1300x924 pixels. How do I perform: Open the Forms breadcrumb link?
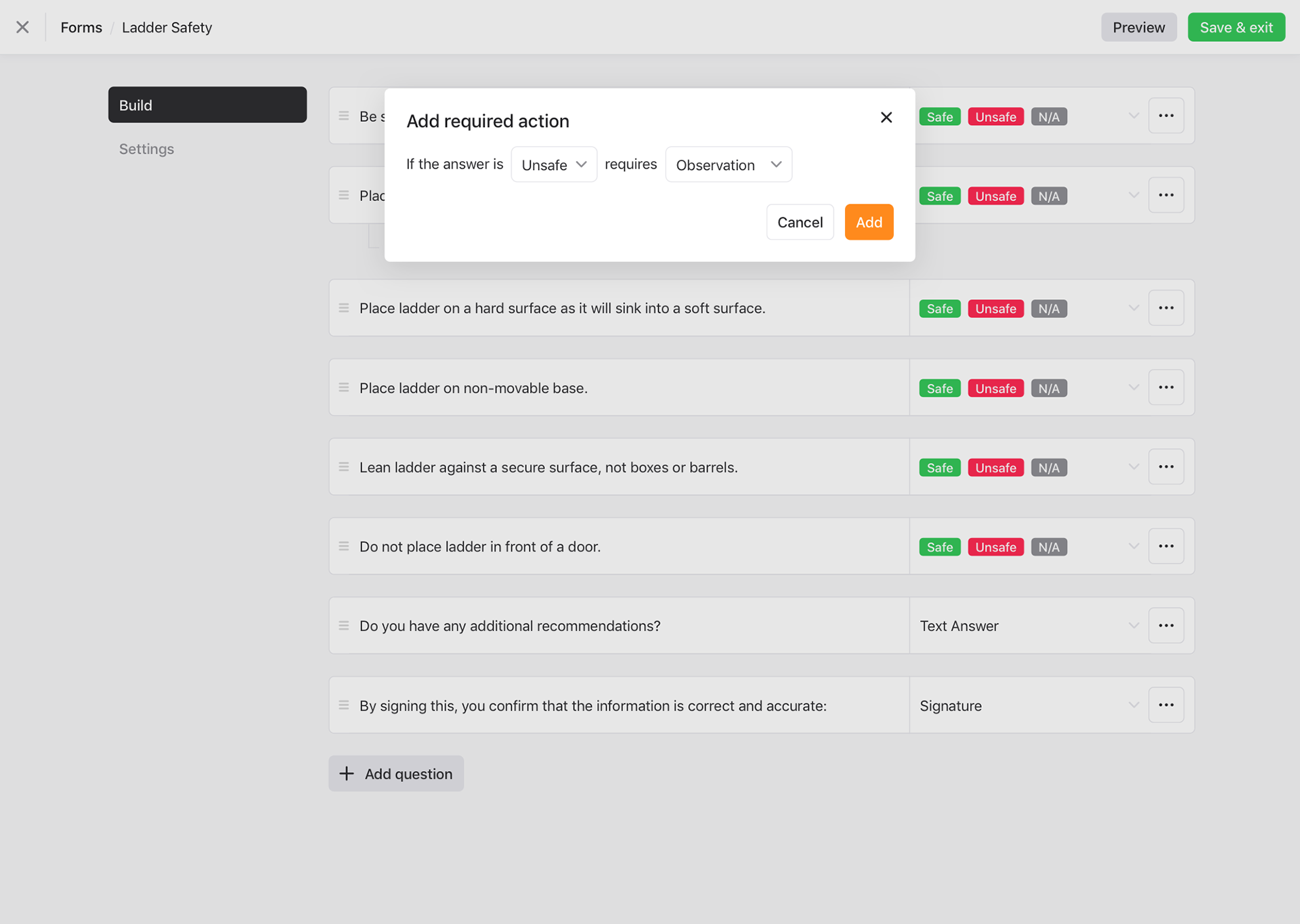(81, 27)
